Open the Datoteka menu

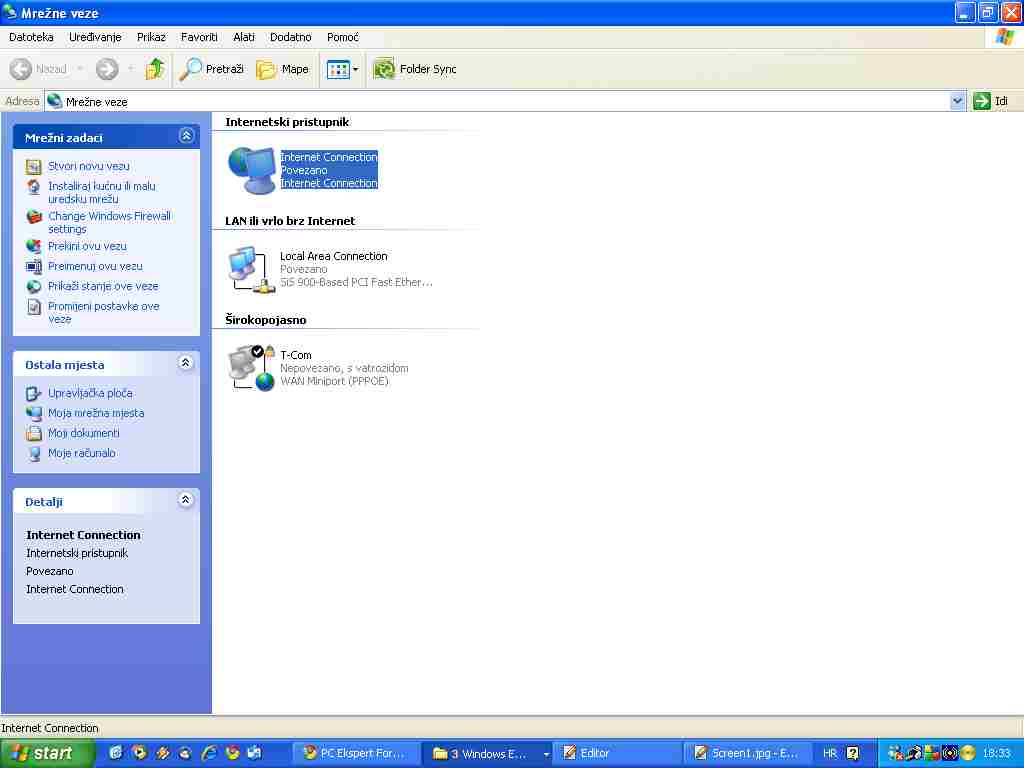pyautogui.click(x=31, y=37)
